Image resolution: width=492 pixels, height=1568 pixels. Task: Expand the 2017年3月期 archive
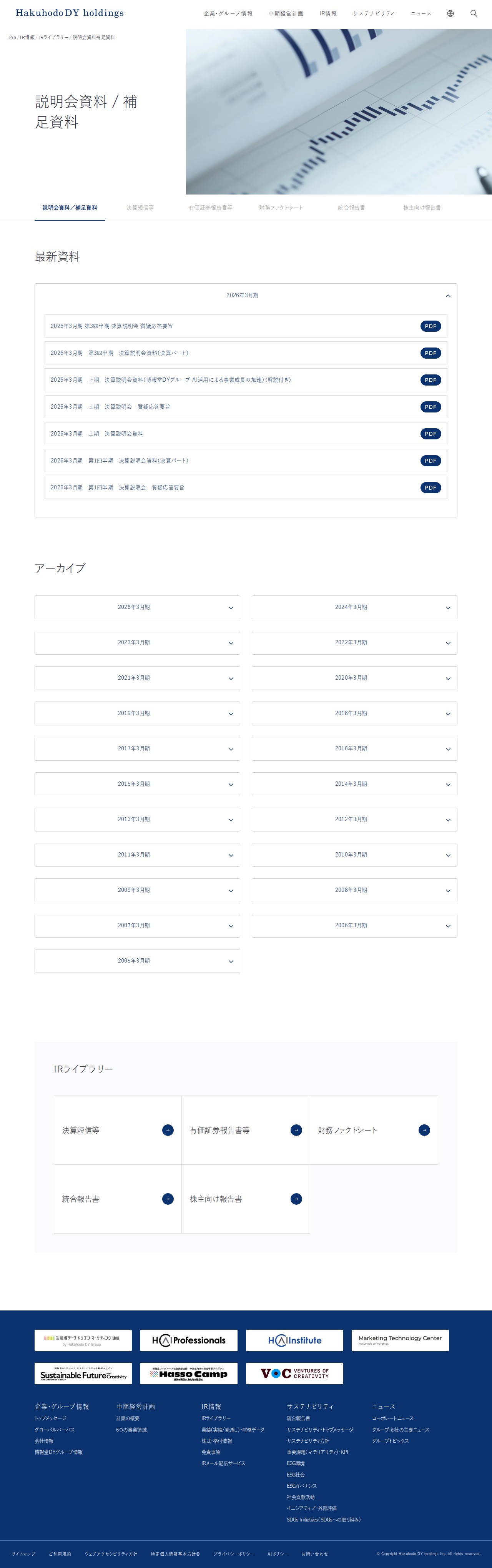138,749
